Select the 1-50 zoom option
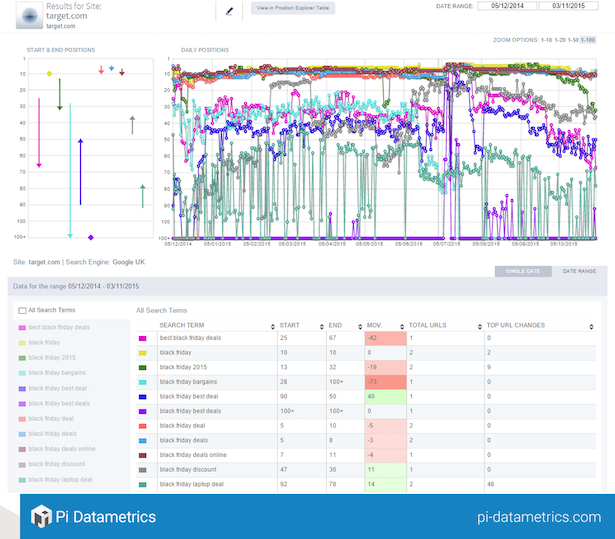The image size is (615, 539). [575, 39]
